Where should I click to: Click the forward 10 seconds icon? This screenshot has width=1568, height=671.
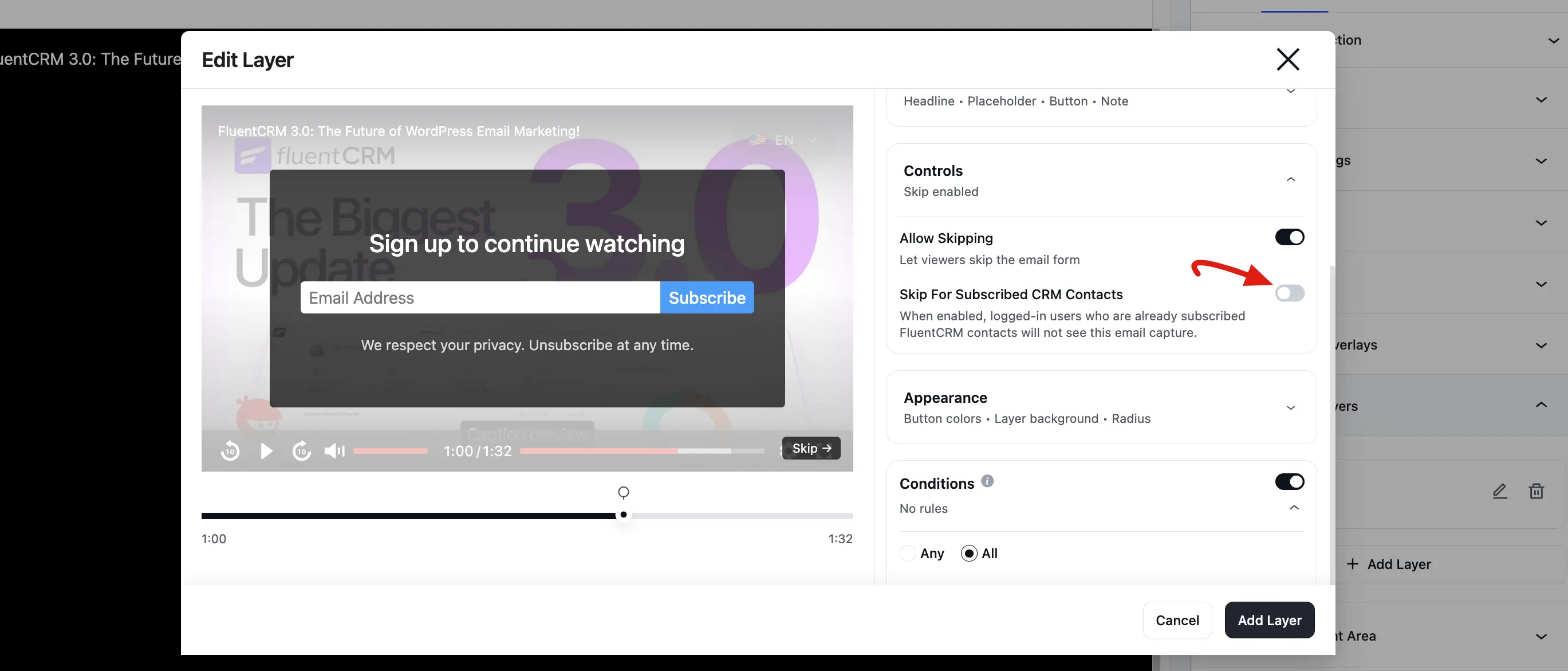coord(301,450)
